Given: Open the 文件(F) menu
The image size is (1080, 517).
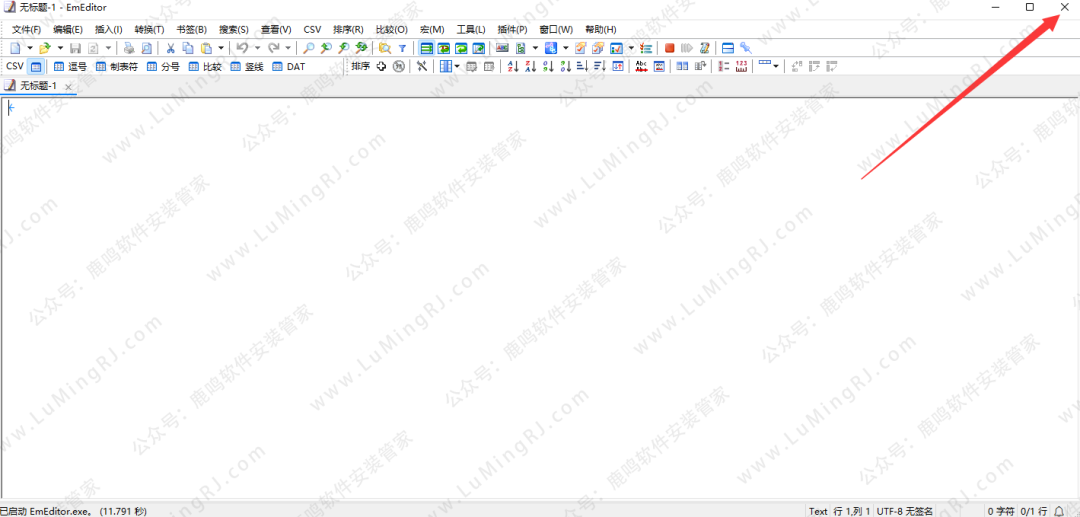Looking at the screenshot, I should tap(26, 30).
